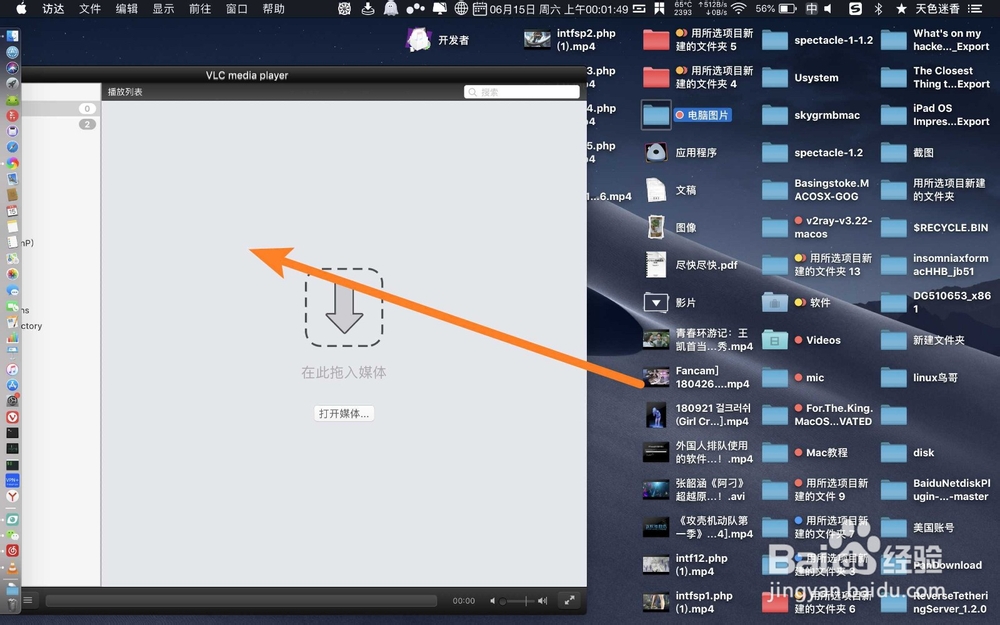Open the 帮助 menu
This screenshot has height=625, width=1000.
click(274, 8)
